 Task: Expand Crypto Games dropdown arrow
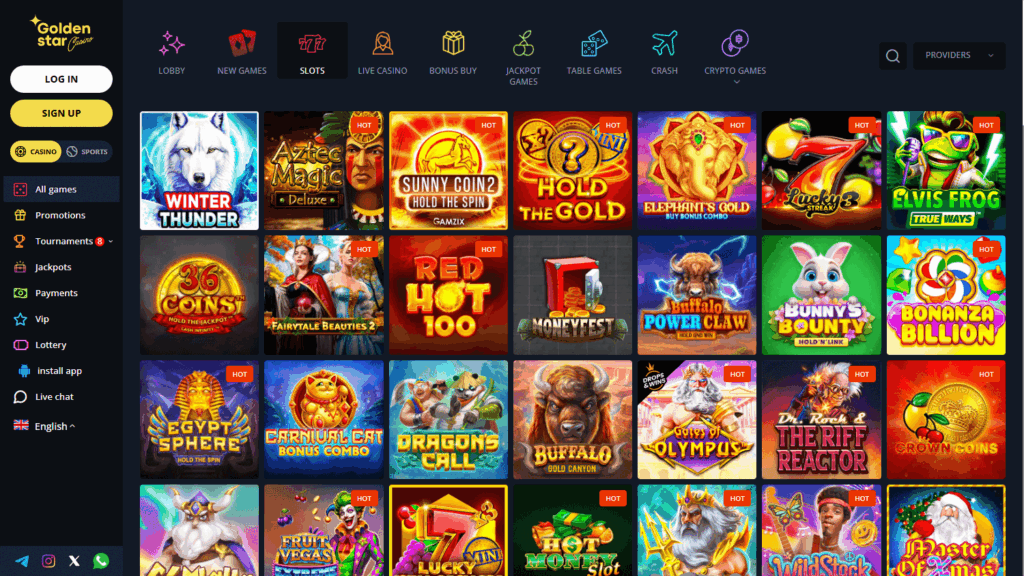[736, 82]
